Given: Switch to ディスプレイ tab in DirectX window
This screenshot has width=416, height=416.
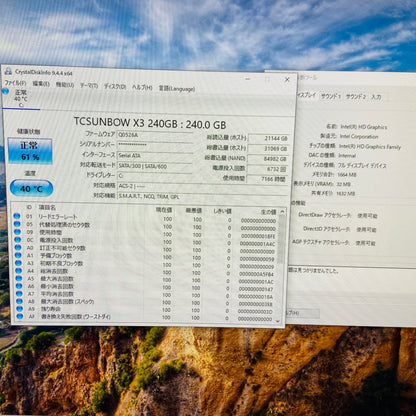Looking at the screenshot, I should click(x=306, y=95).
